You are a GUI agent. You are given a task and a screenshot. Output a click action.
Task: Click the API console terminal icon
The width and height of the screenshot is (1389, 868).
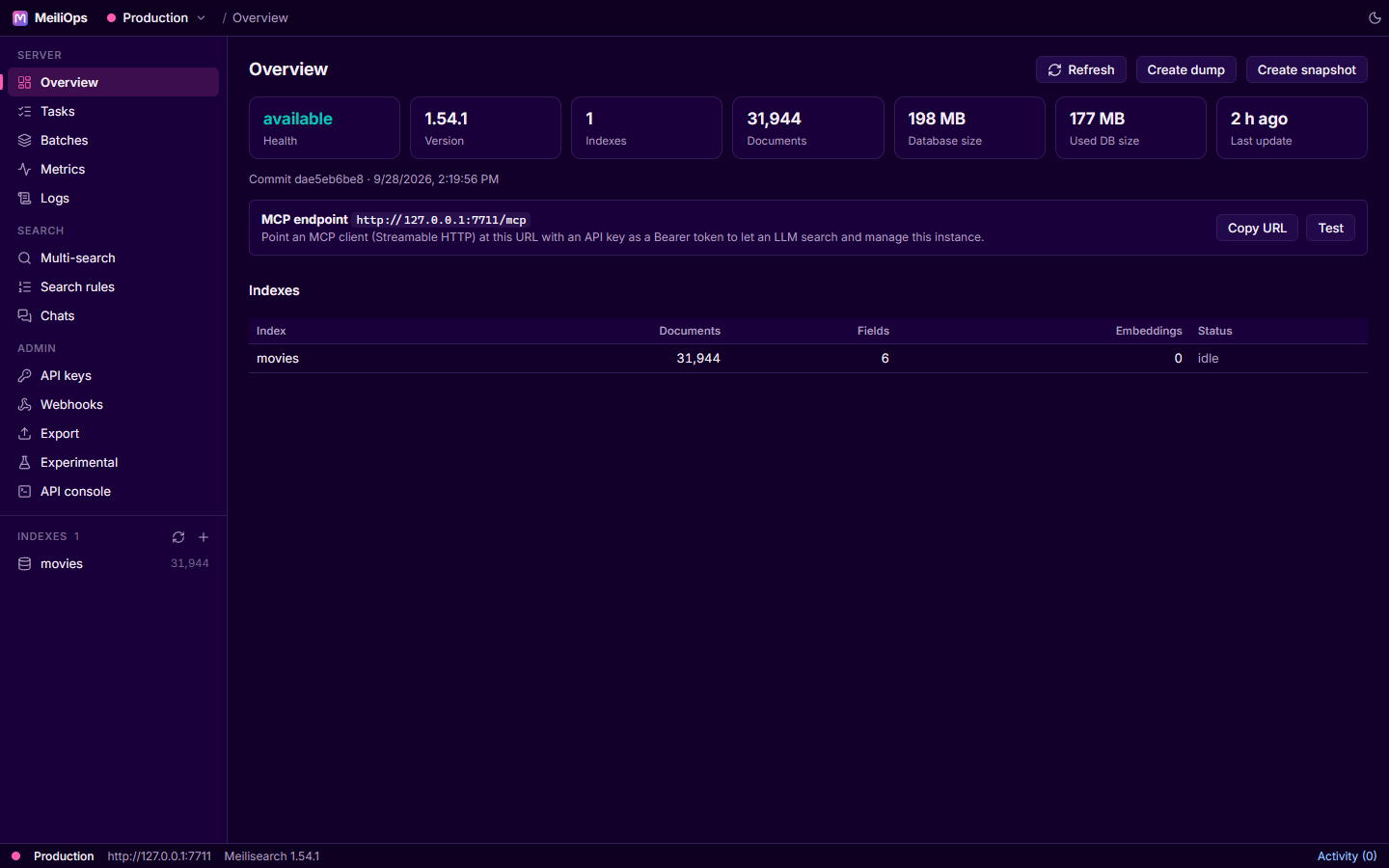click(x=25, y=492)
